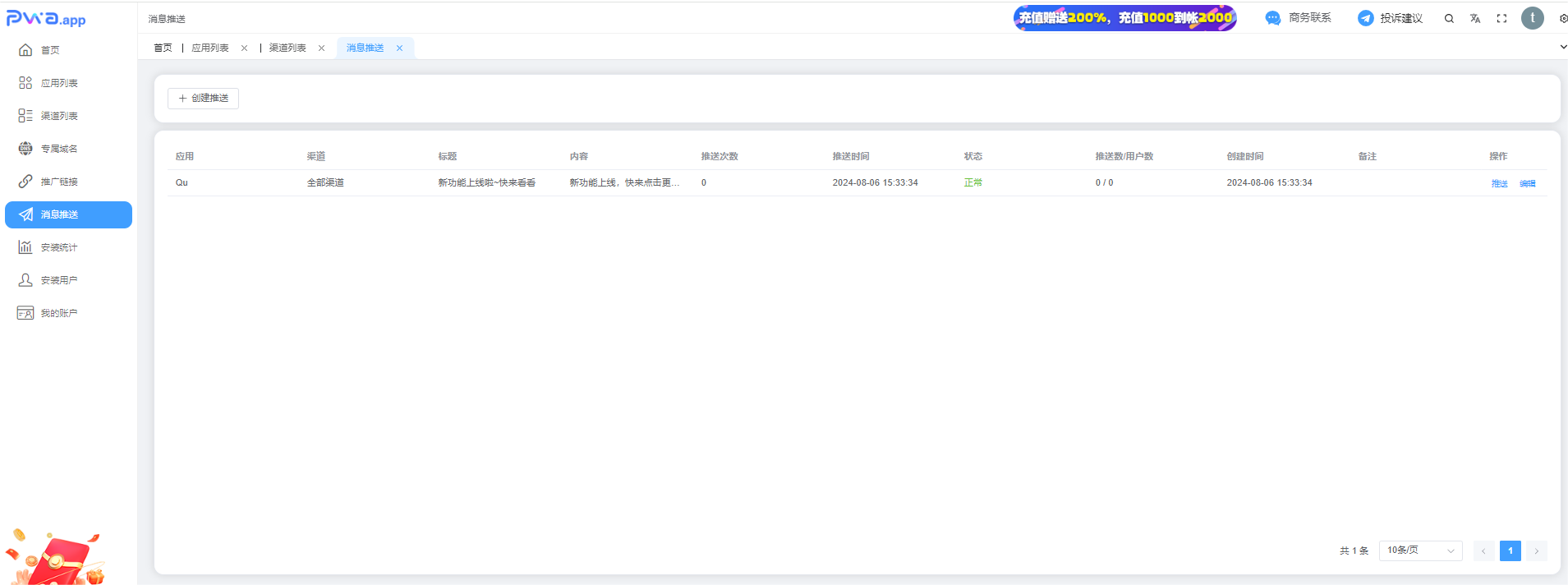Click the recharge promotion banner
This screenshot has height=585, width=1568.
pos(1124,18)
